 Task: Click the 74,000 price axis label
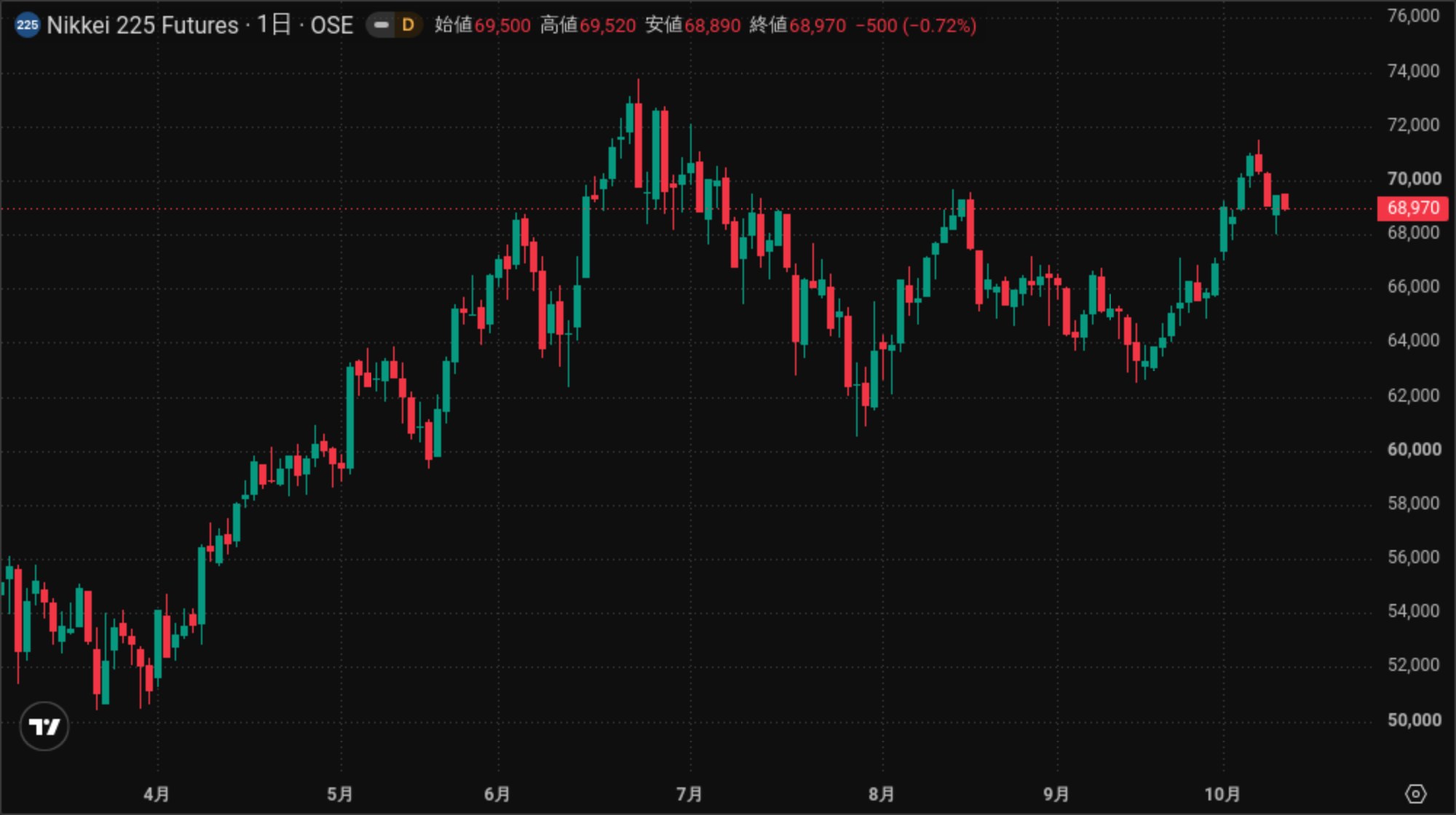(x=1413, y=71)
